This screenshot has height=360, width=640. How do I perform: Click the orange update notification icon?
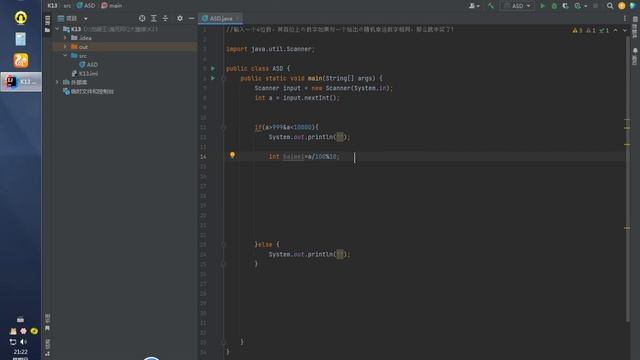pyautogui.click(x=621, y=6)
